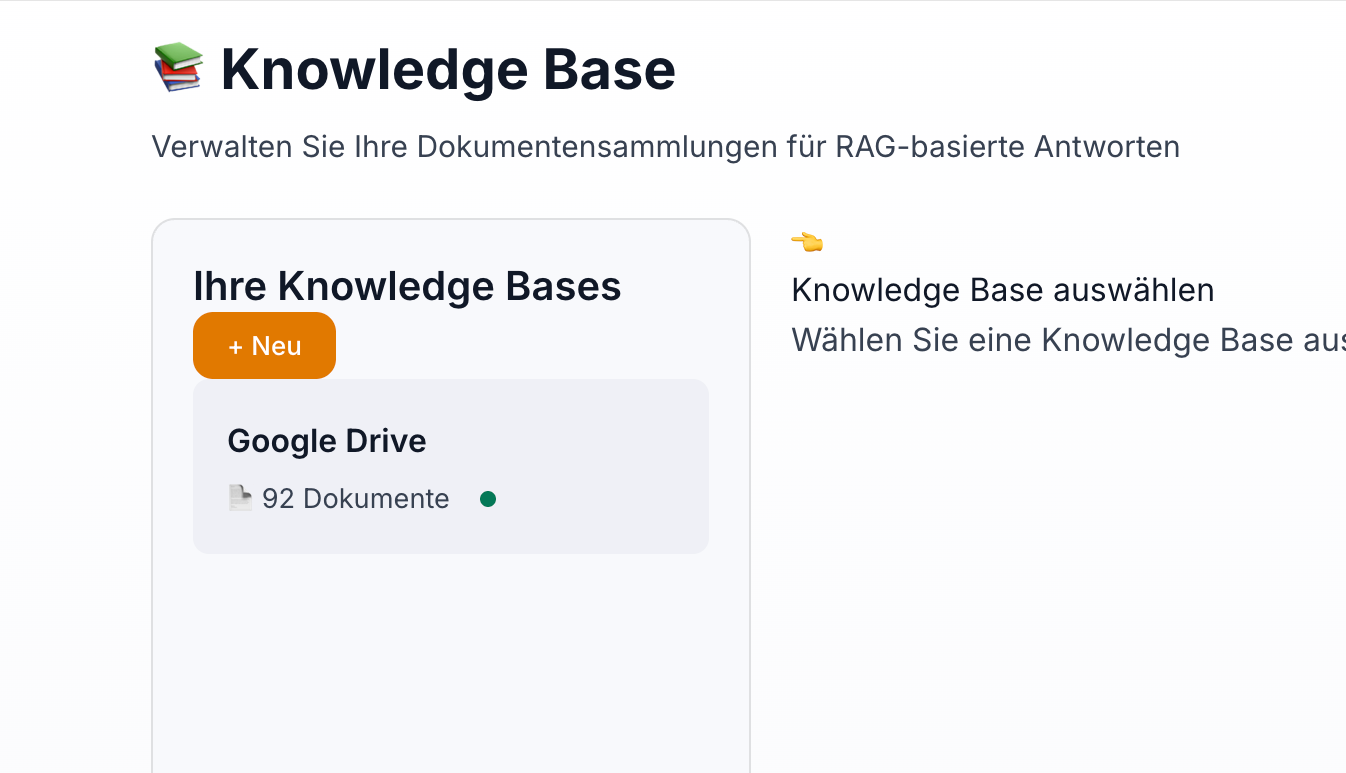Click the word 'Neu' on the orange button

pos(277,347)
